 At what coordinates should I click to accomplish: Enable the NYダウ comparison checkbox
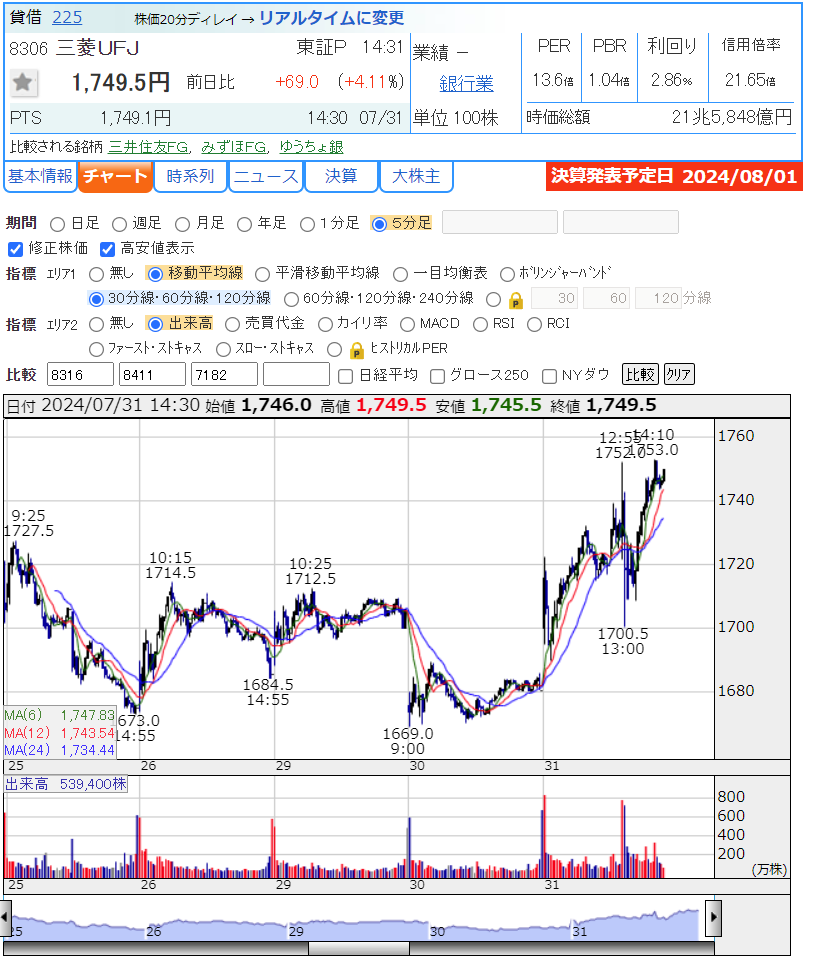pos(549,376)
